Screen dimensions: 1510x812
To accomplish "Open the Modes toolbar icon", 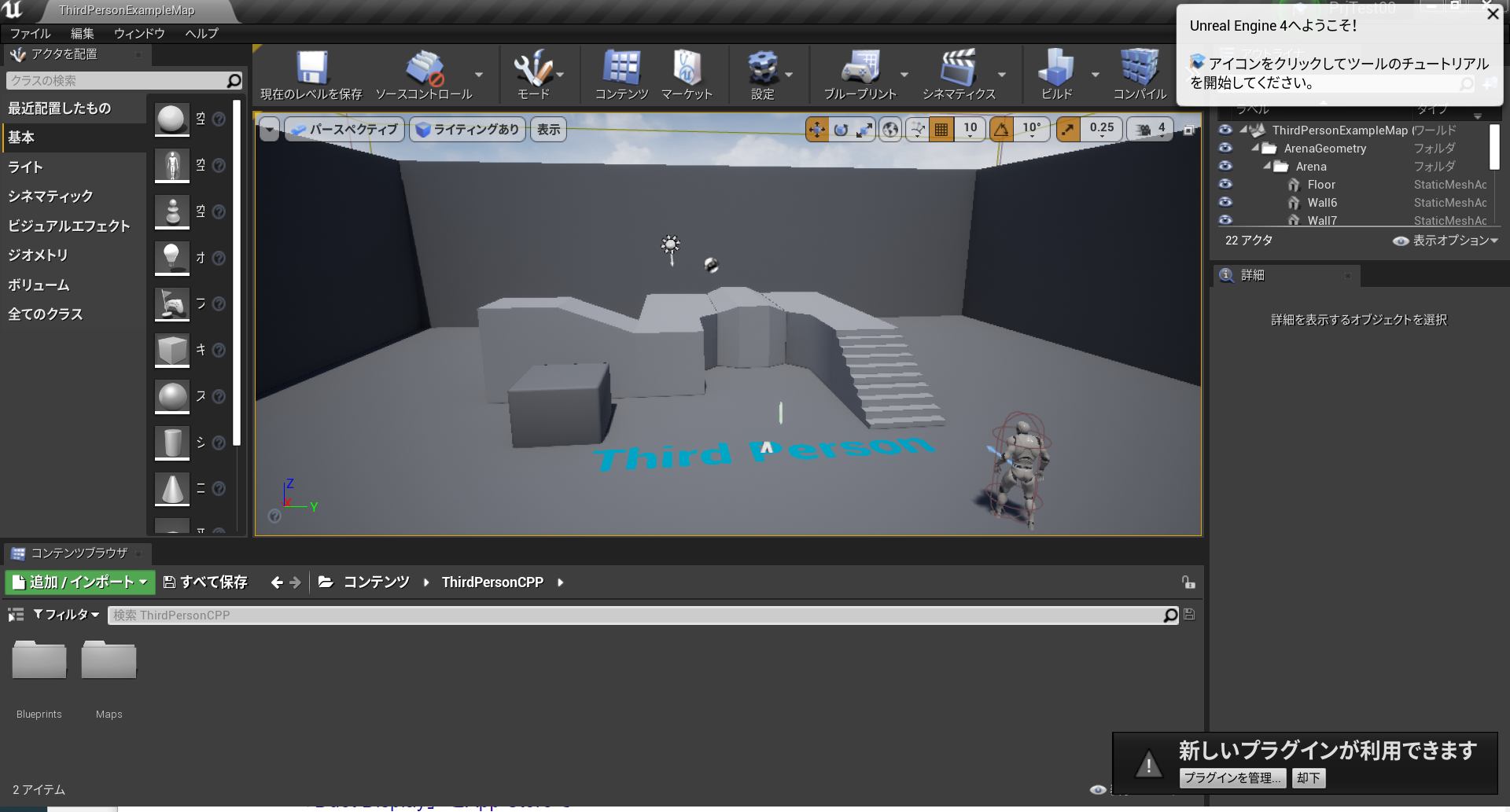I will click(x=533, y=68).
